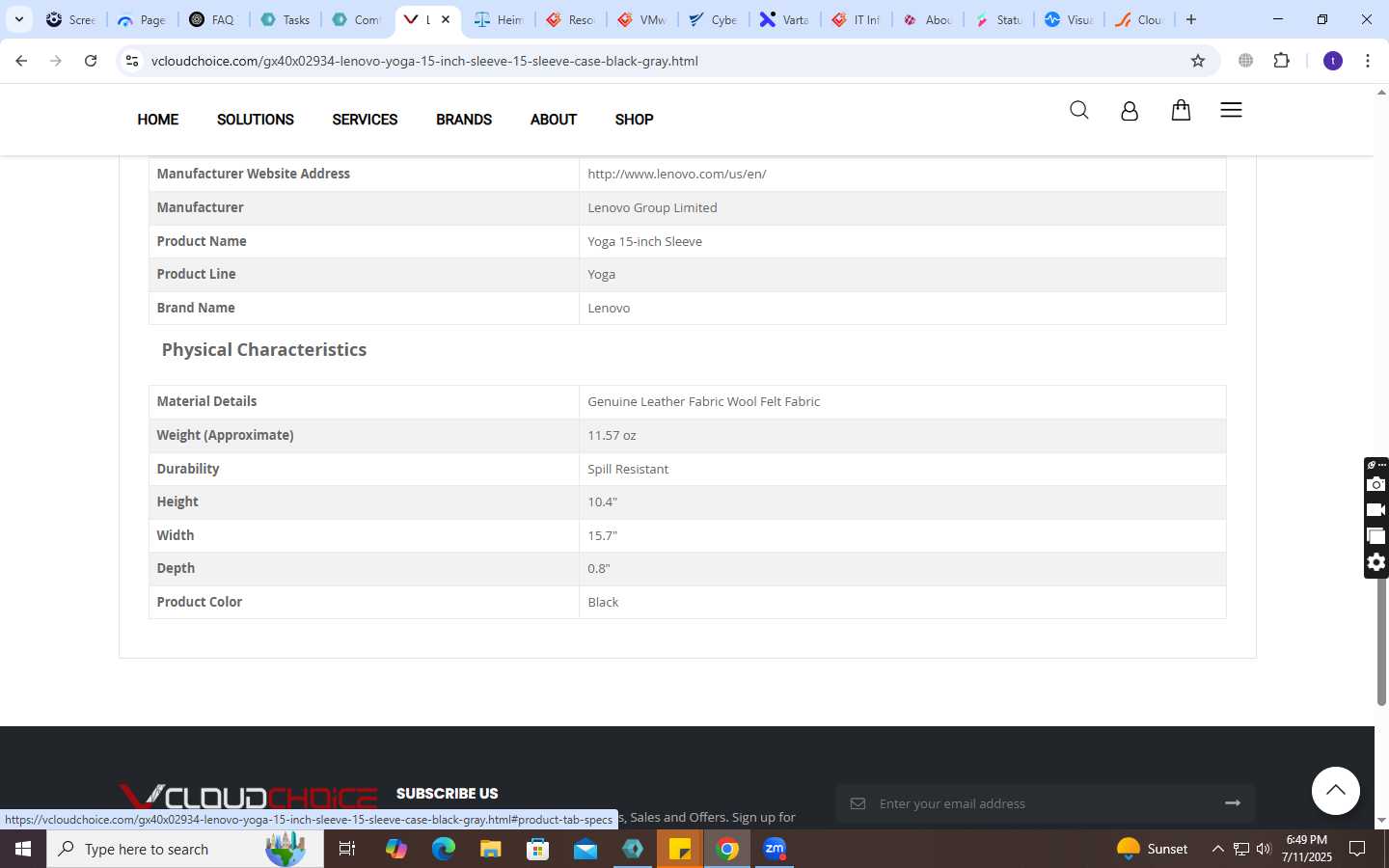The image size is (1389, 868).
Task: Open the taskbar clock and date
Action: point(1307,849)
